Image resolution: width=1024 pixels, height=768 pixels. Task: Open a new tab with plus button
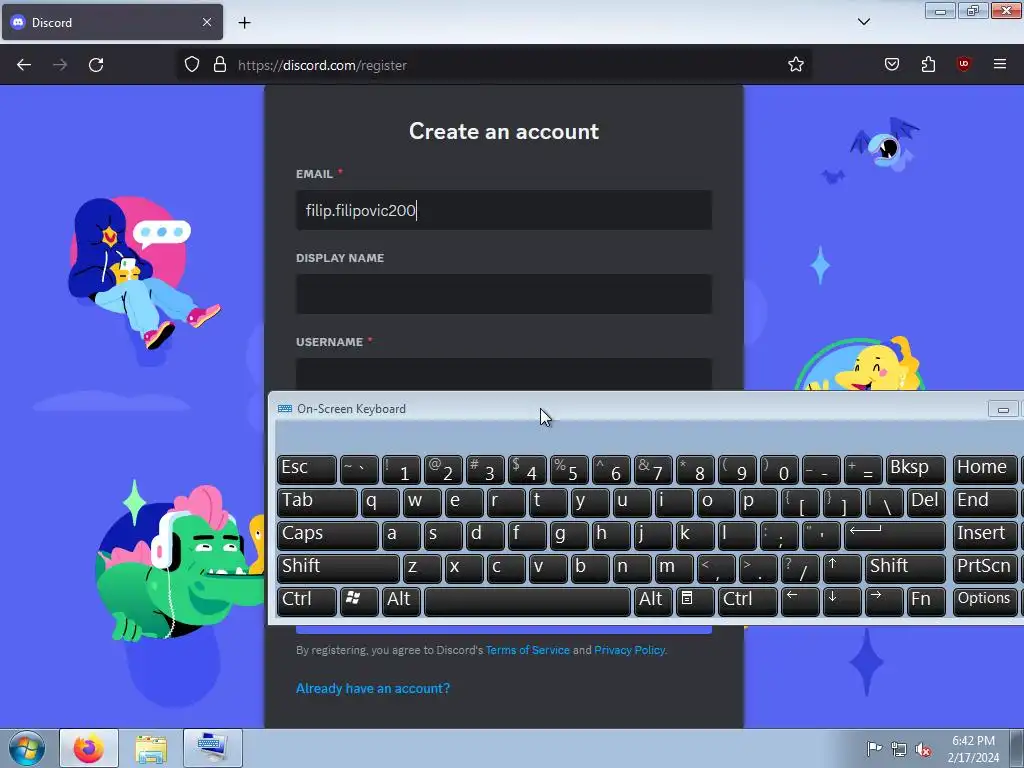pos(244,23)
